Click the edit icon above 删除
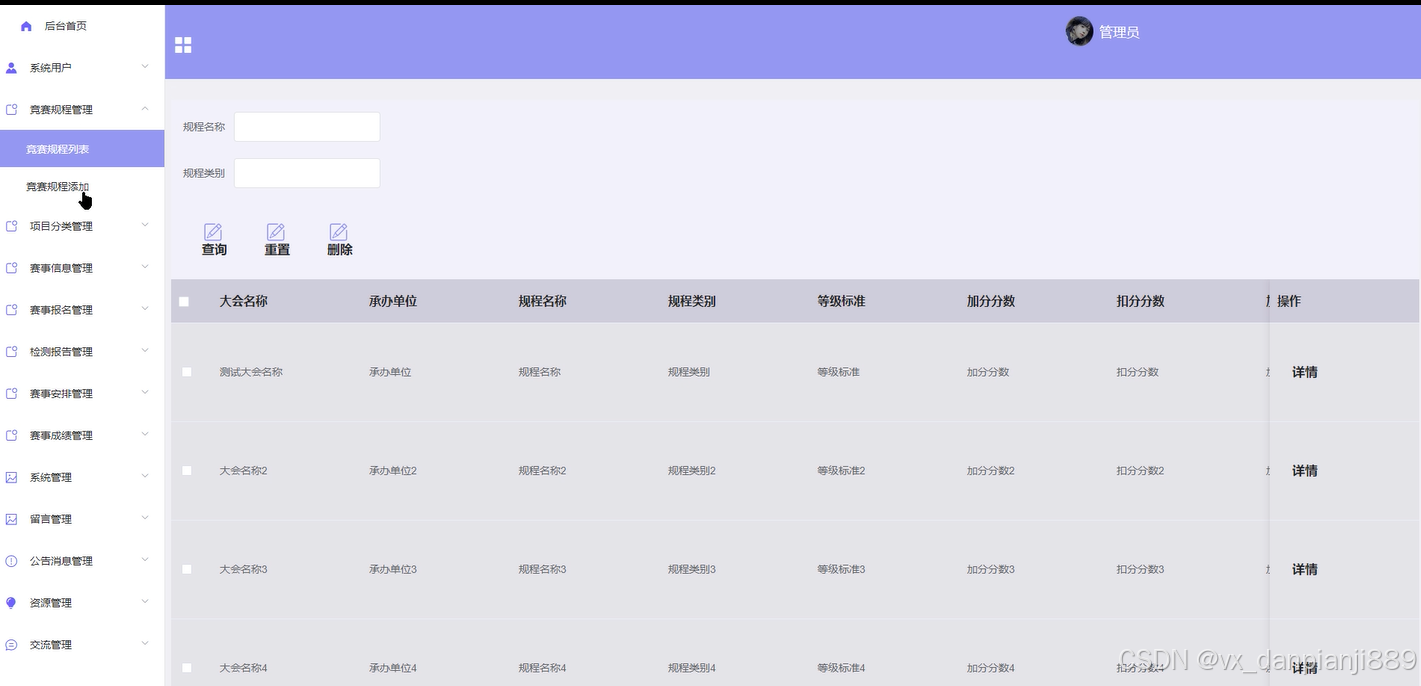The image size is (1421, 686). coord(339,232)
